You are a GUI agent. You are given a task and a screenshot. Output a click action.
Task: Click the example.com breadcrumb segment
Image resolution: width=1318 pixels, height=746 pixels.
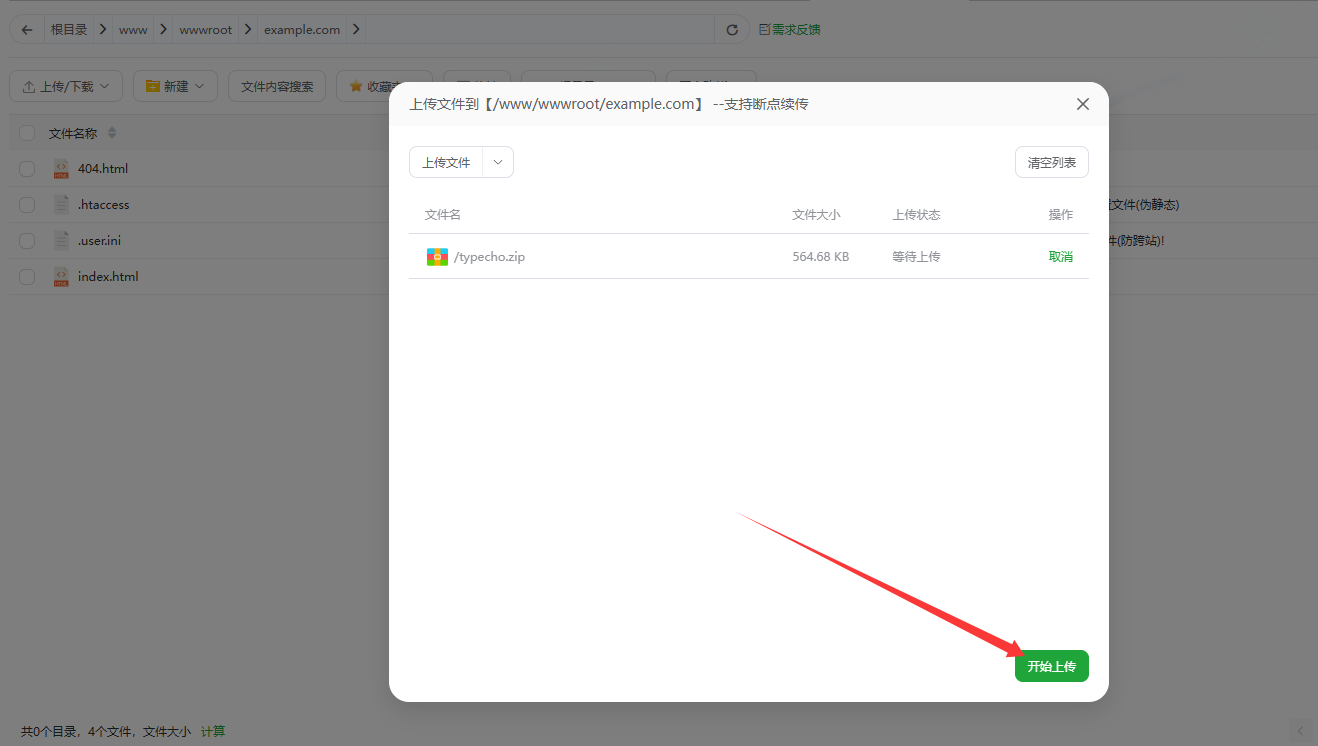tap(302, 30)
